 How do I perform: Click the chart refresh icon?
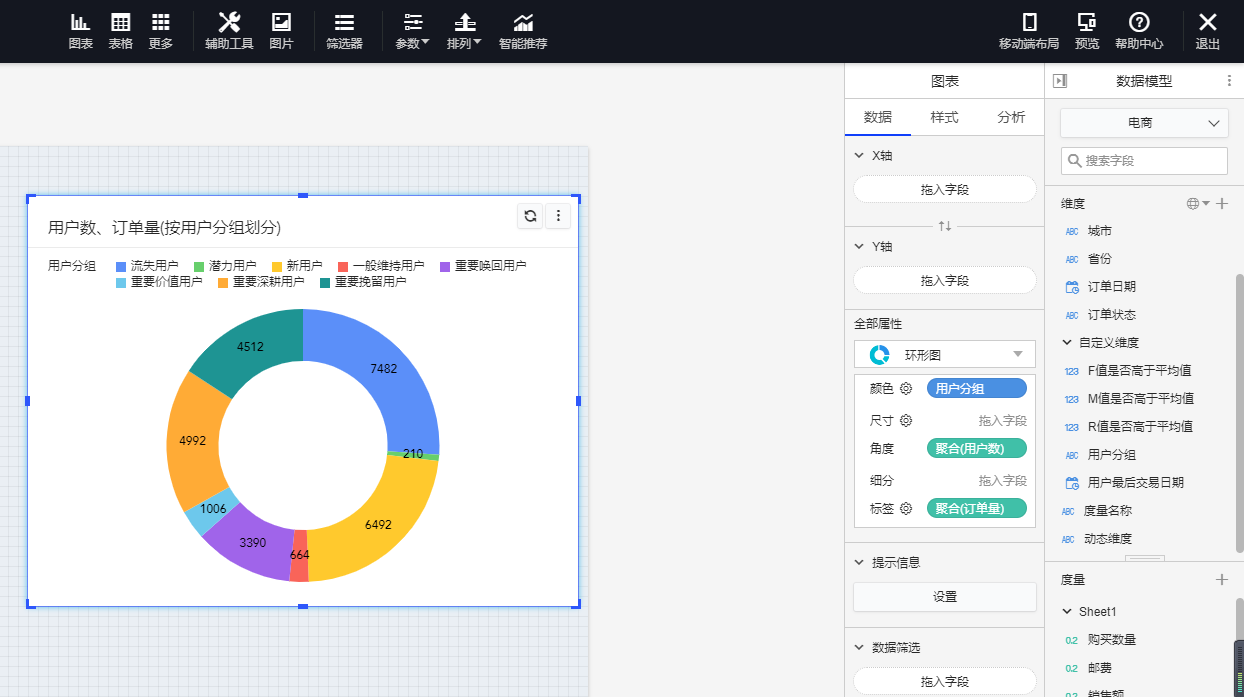[x=531, y=216]
